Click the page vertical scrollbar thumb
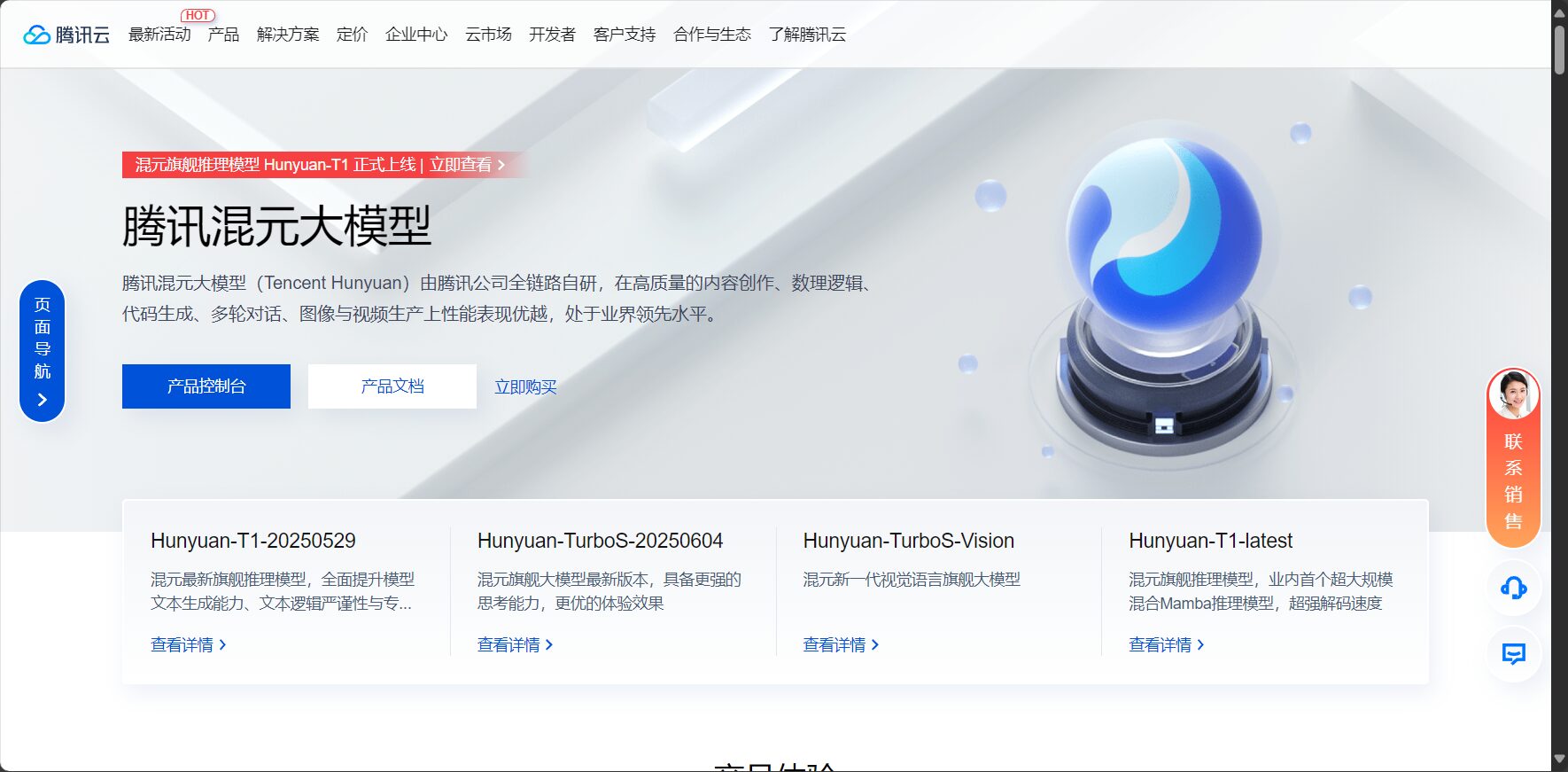The width and height of the screenshot is (1568, 772). (1559, 51)
